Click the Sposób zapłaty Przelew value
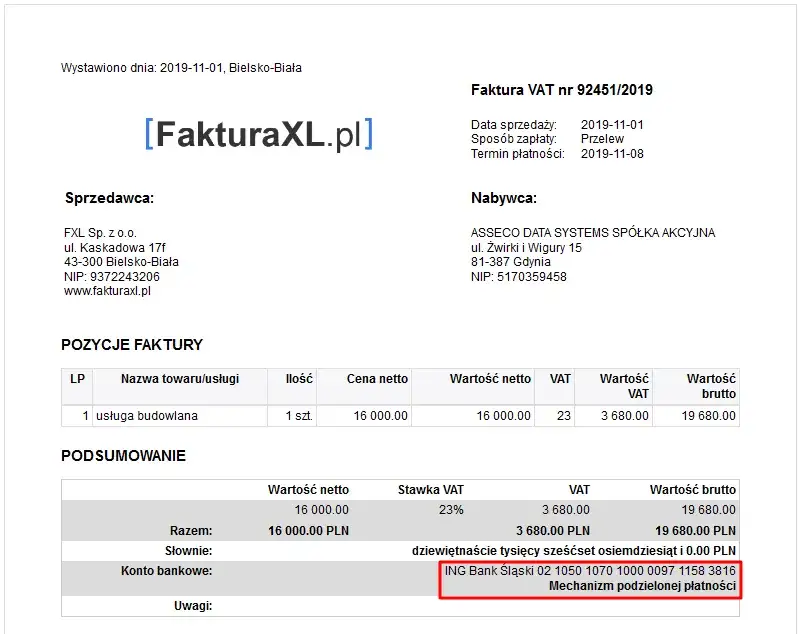Image resolution: width=802 pixels, height=634 pixels. point(605,138)
